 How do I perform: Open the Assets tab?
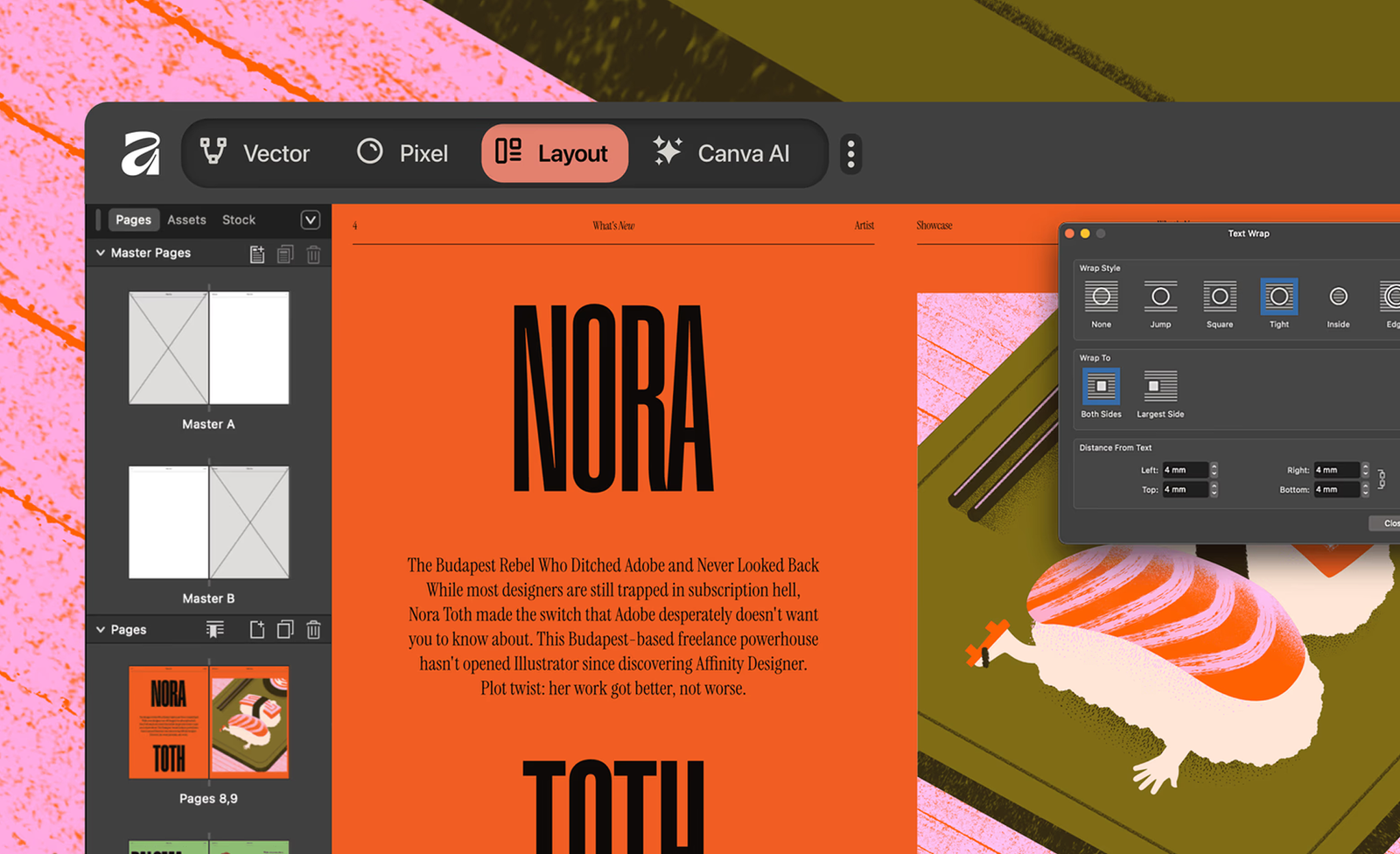pos(186,220)
